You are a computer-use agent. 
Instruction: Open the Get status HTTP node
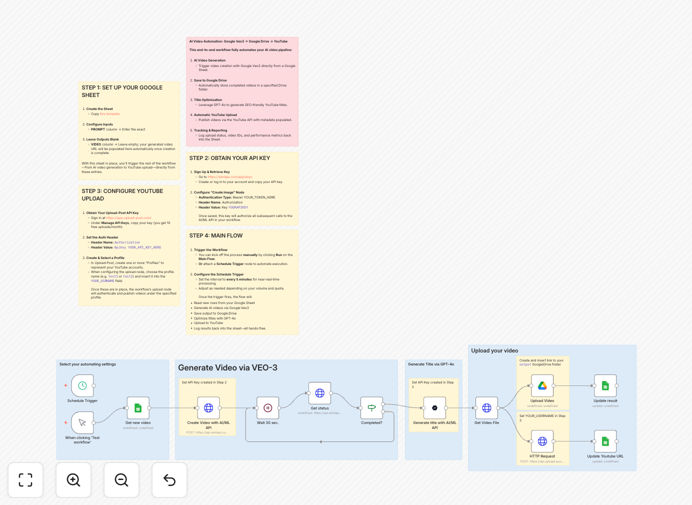320,393
